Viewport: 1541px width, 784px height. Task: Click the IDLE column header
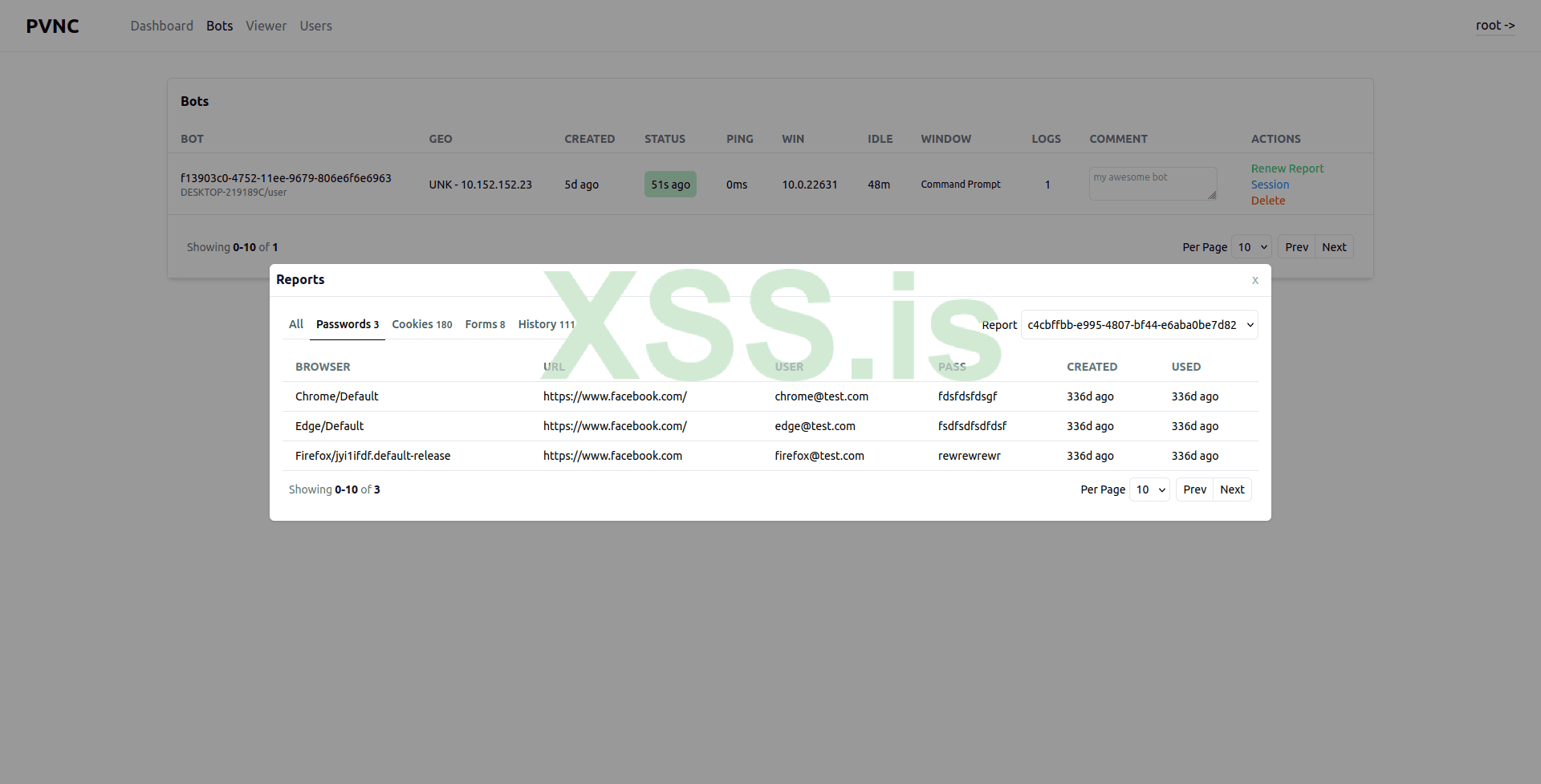880,139
